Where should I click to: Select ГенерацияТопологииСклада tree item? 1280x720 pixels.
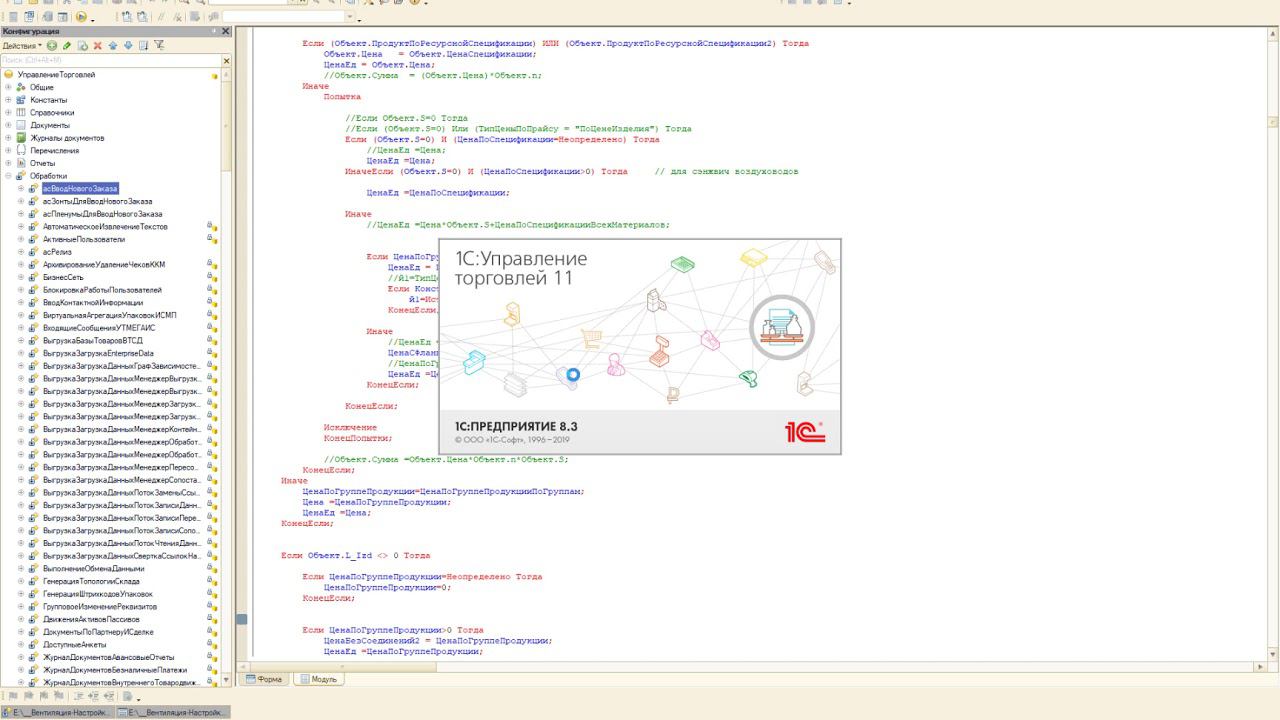tap(91, 581)
